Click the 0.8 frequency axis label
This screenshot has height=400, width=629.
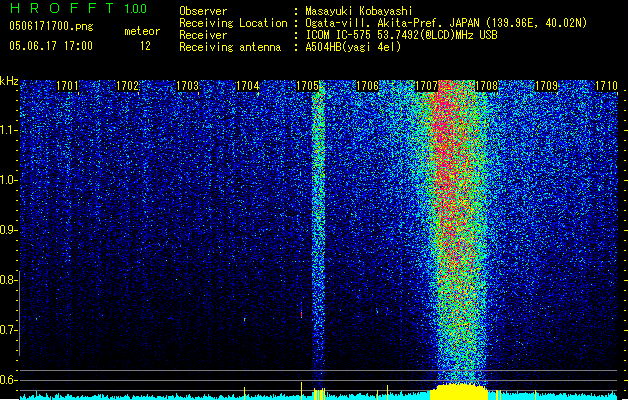tap(8, 280)
